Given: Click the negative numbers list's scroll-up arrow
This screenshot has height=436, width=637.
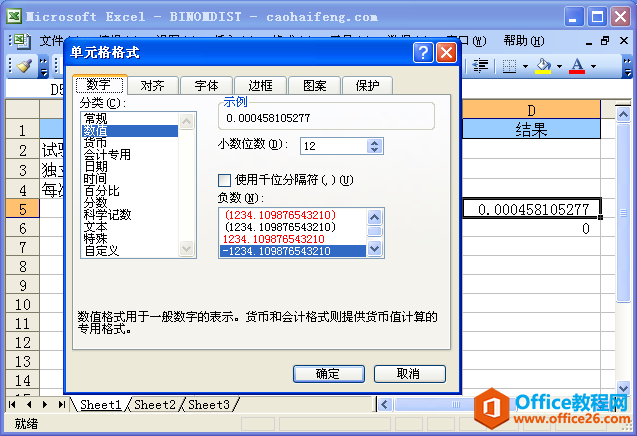Looking at the screenshot, I should 374,217.
